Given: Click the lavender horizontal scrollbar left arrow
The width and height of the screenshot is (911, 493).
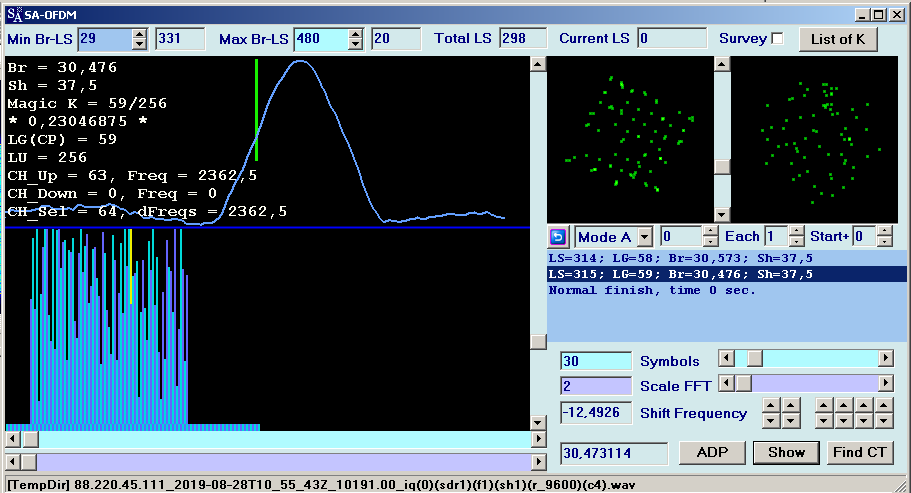Looking at the screenshot, I should coord(13,462).
